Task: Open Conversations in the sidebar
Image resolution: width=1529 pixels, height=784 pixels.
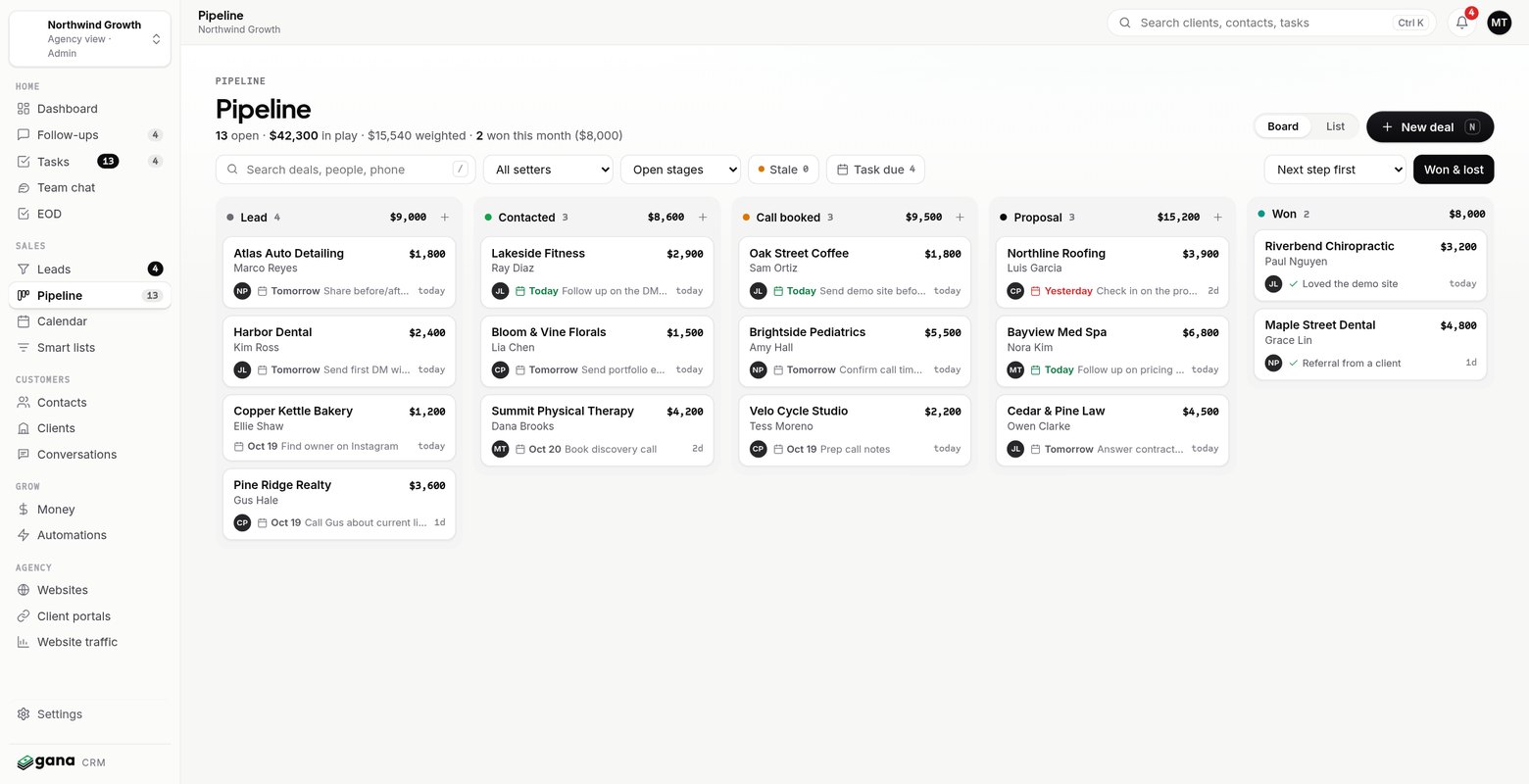Action: [x=90, y=455]
